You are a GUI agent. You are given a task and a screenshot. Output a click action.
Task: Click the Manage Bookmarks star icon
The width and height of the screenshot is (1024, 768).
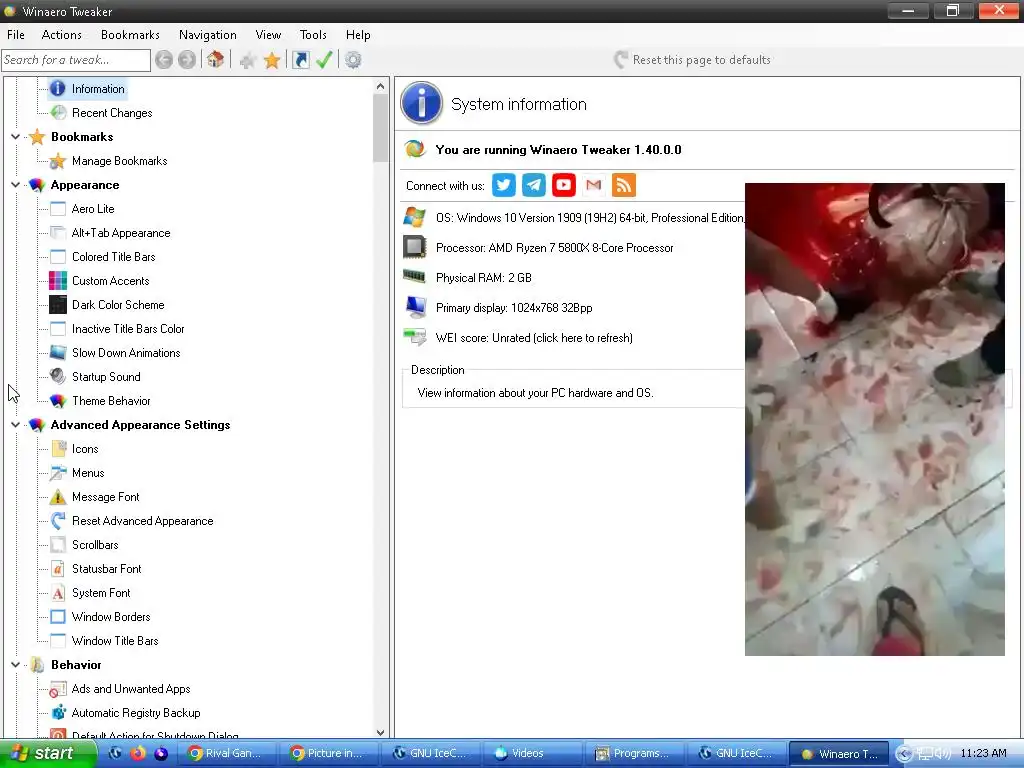point(58,161)
